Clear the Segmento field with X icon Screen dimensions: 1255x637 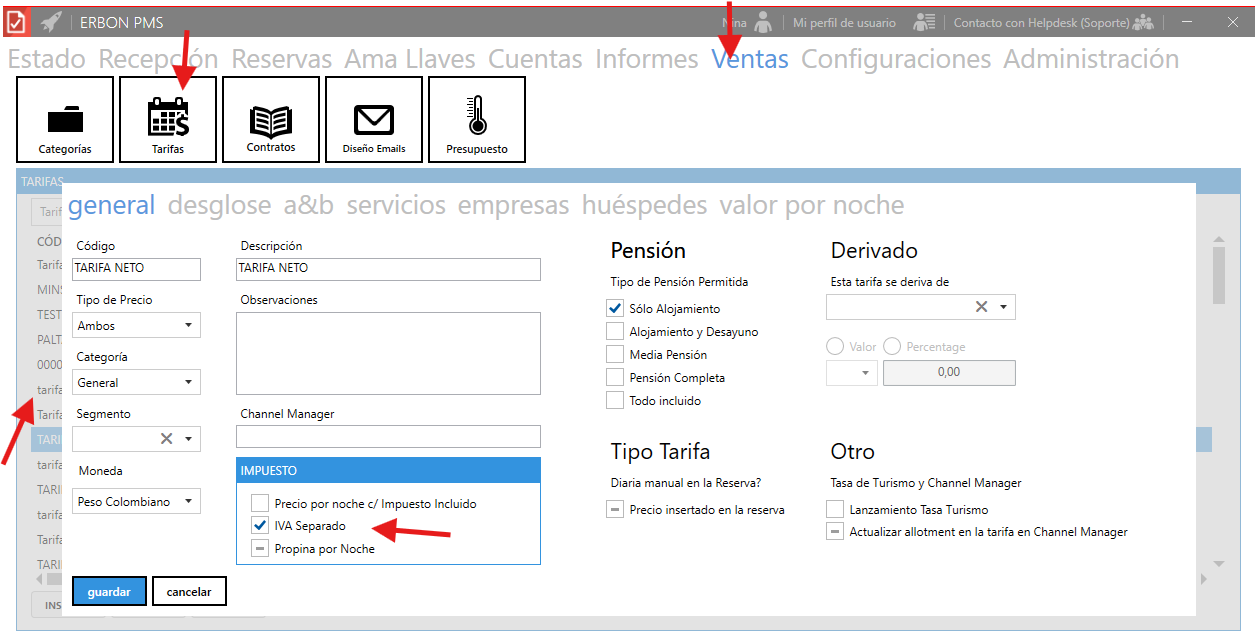[x=166, y=439]
